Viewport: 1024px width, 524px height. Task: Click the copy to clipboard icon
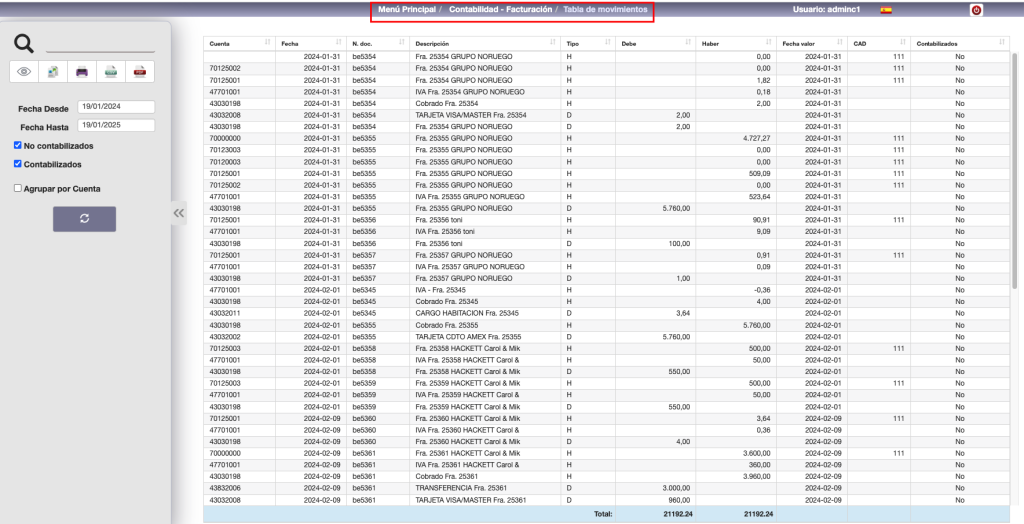54,71
